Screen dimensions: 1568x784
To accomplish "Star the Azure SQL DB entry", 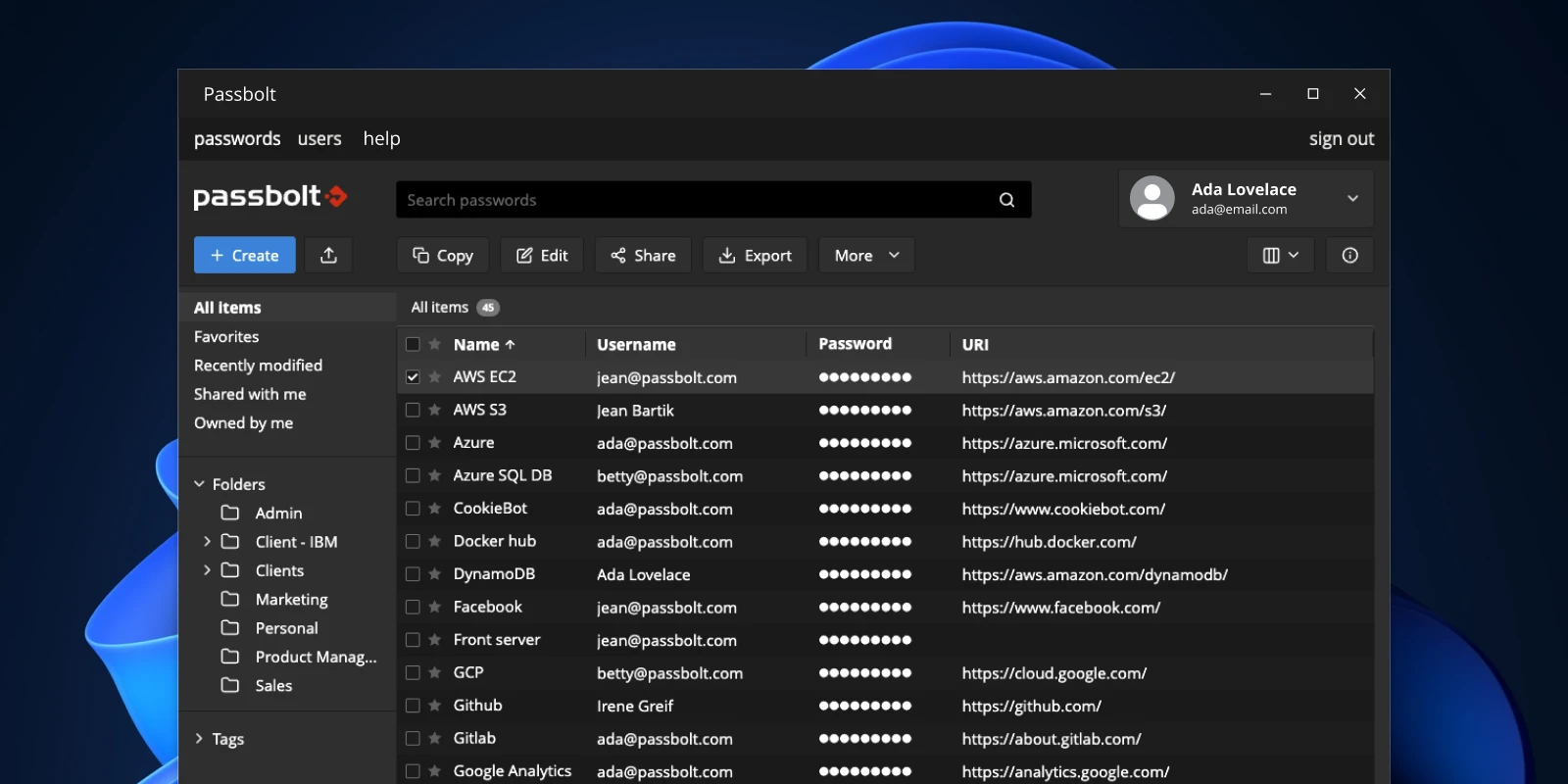I will tap(435, 475).
